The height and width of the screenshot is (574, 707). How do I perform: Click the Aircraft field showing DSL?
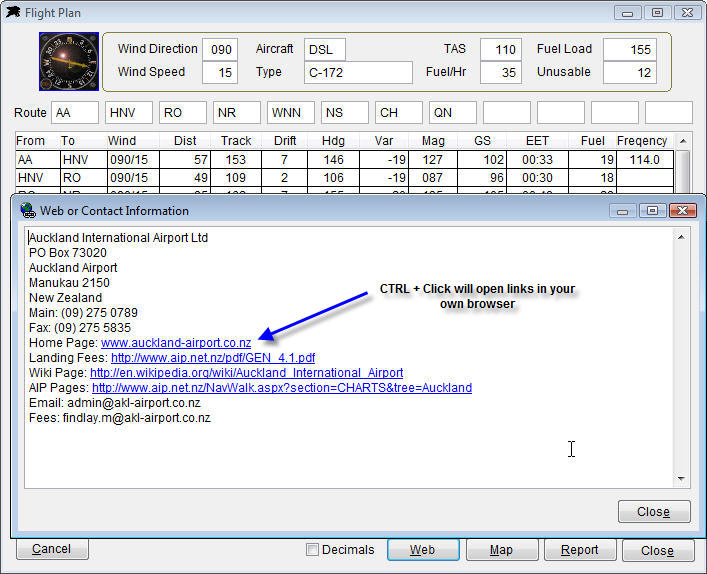[325, 49]
